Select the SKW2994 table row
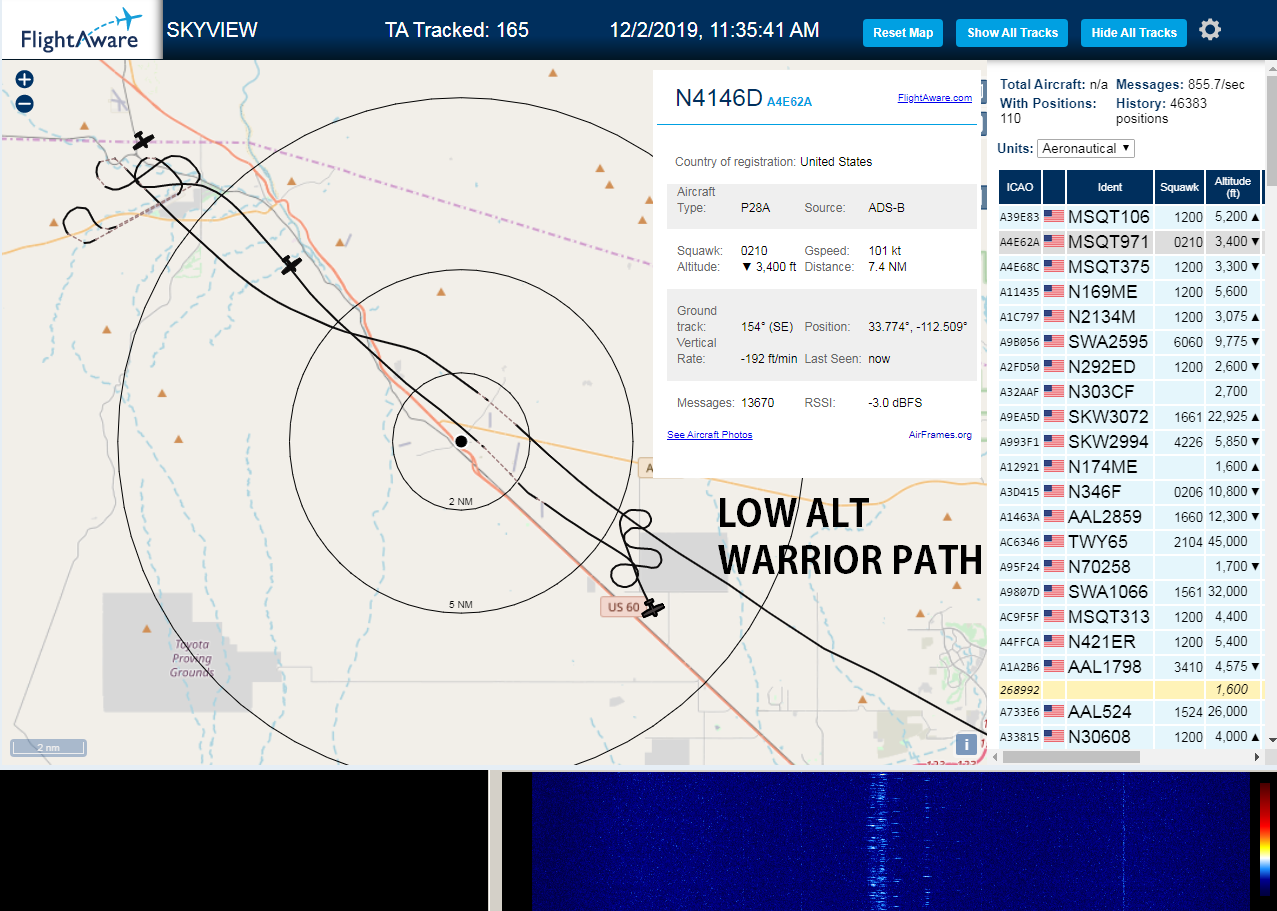The image size is (1277, 911). (x=1130, y=441)
